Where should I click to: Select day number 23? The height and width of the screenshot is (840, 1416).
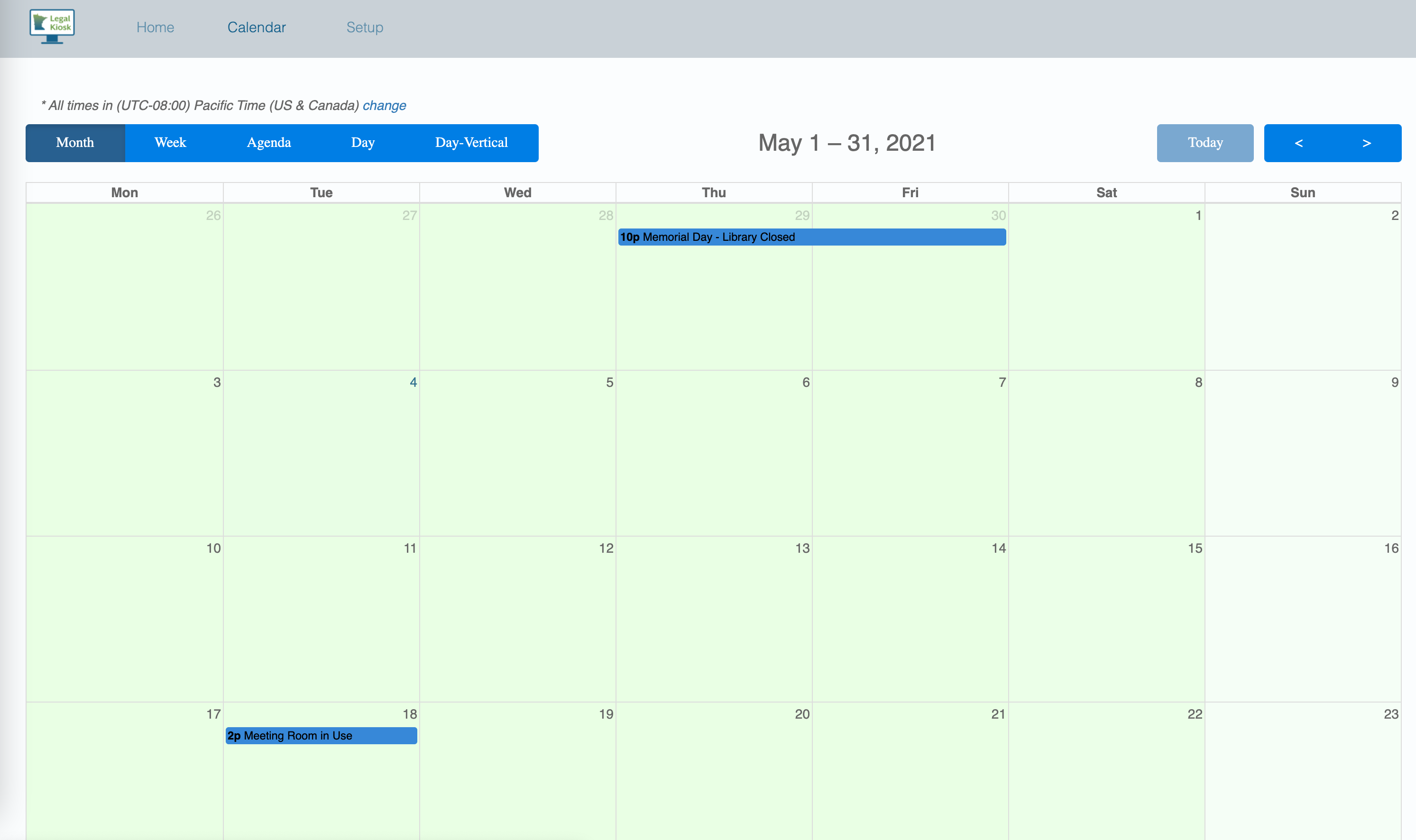coord(1391,714)
